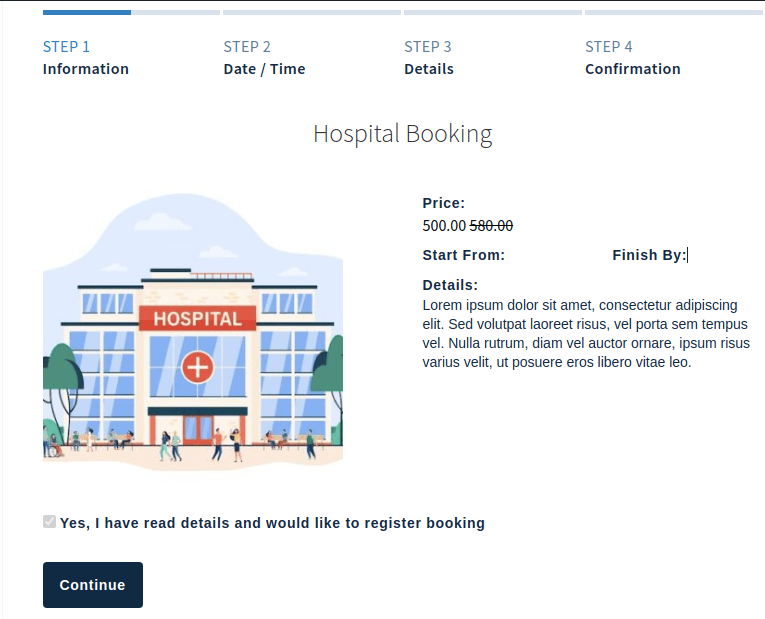Switch to Step 2 Date / Time

coord(264,58)
